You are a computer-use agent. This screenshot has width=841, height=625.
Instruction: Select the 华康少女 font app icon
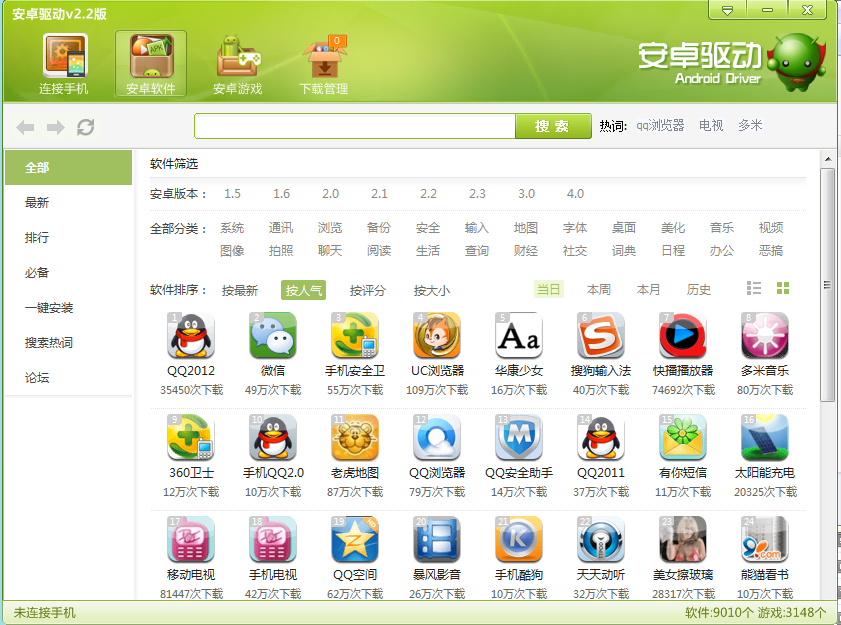pos(519,336)
